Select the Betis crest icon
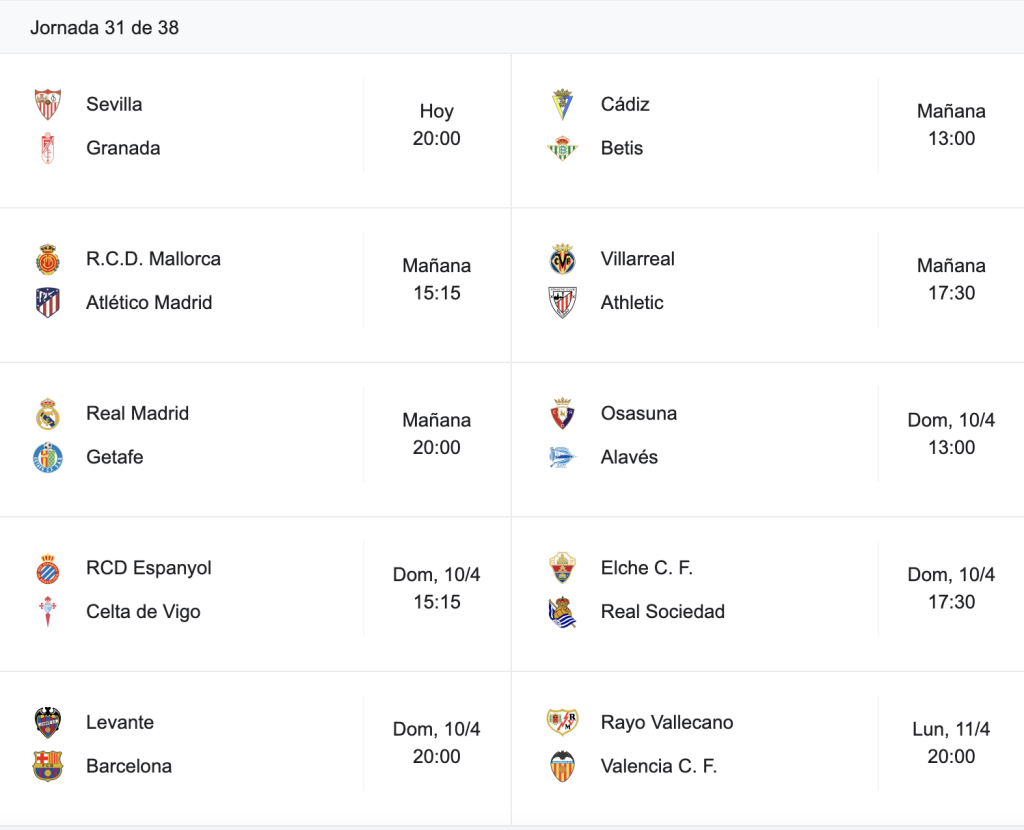The width and height of the screenshot is (1024, 830). click(x=562, y=148)
